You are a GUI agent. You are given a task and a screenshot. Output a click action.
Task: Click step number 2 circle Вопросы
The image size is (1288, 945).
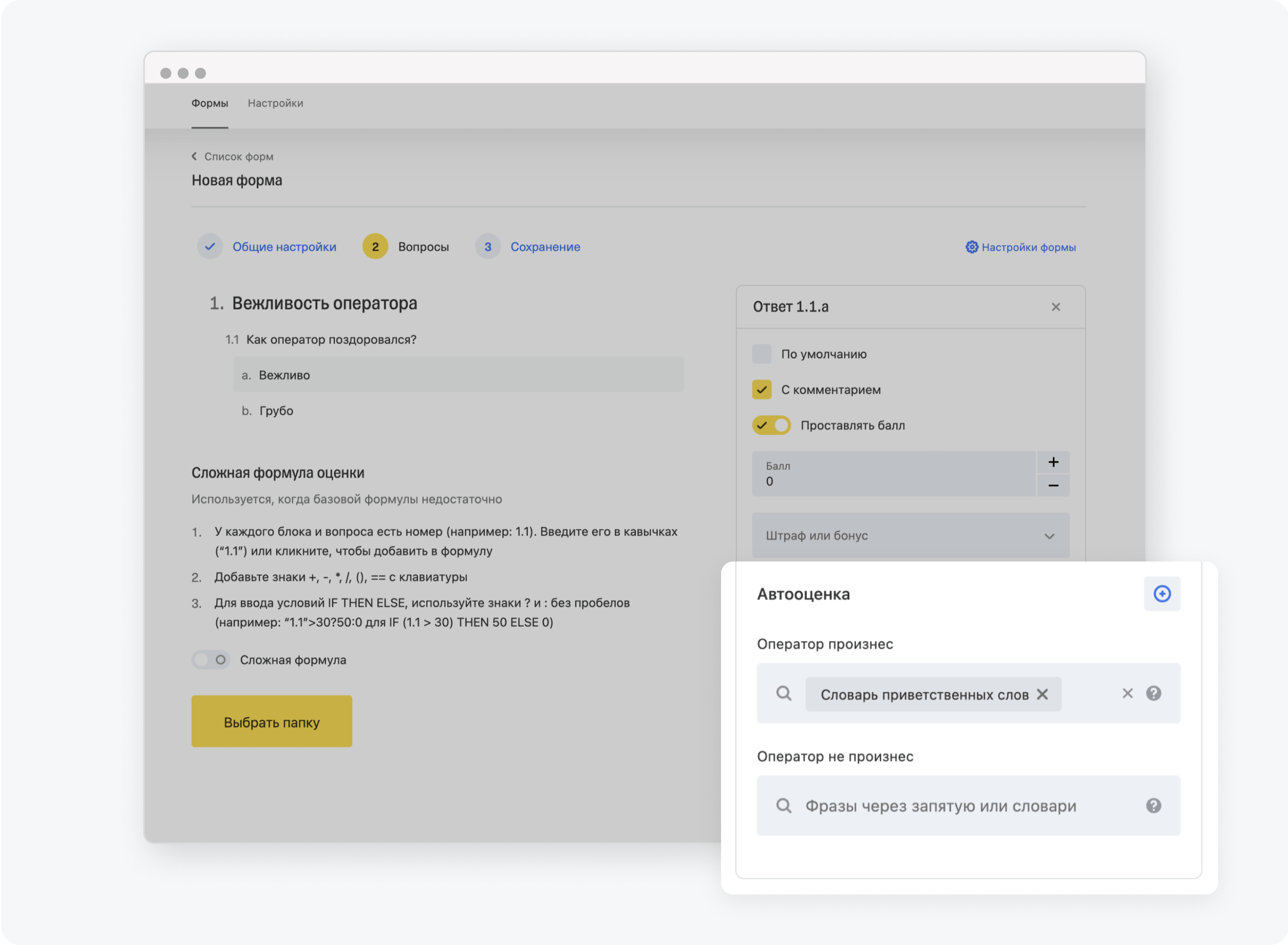pos(375,247)
